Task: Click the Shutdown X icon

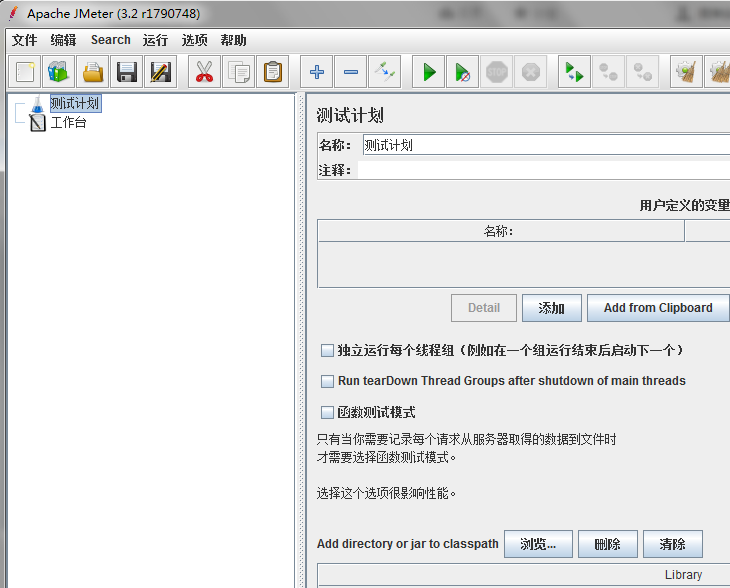Action: coord(530,72)
